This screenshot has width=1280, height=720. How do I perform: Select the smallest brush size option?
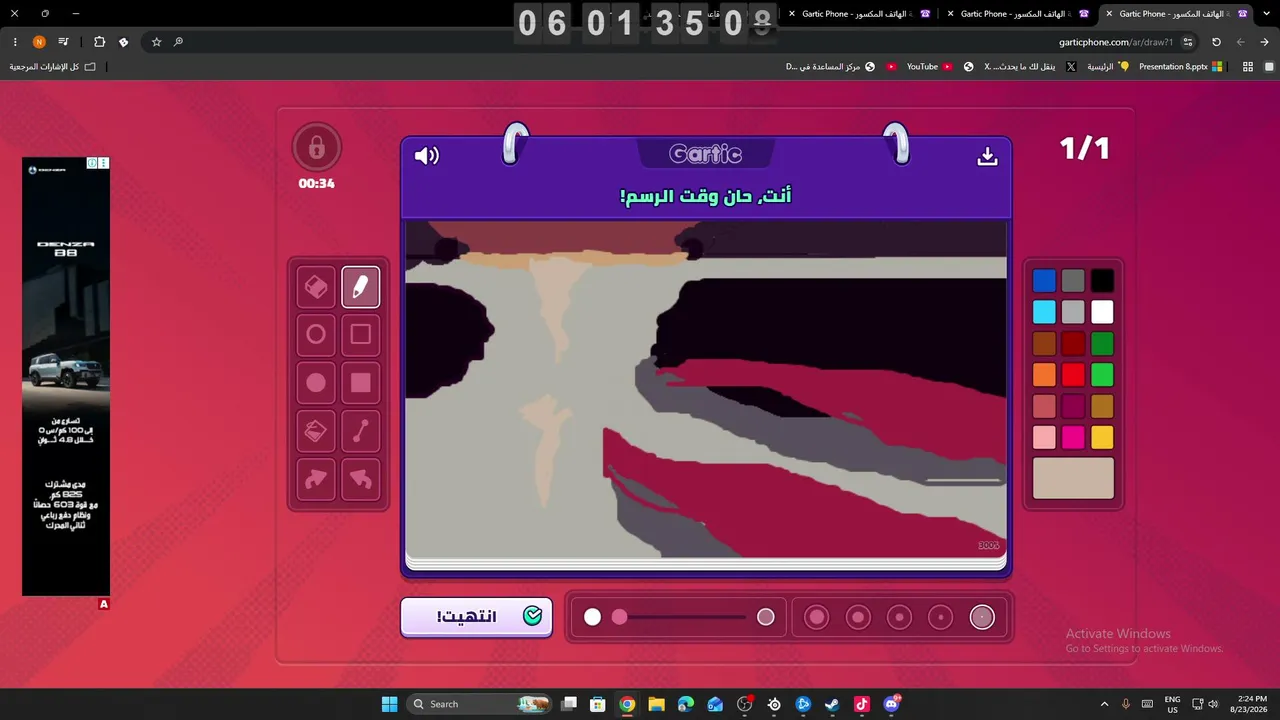(x=982, y=617)
